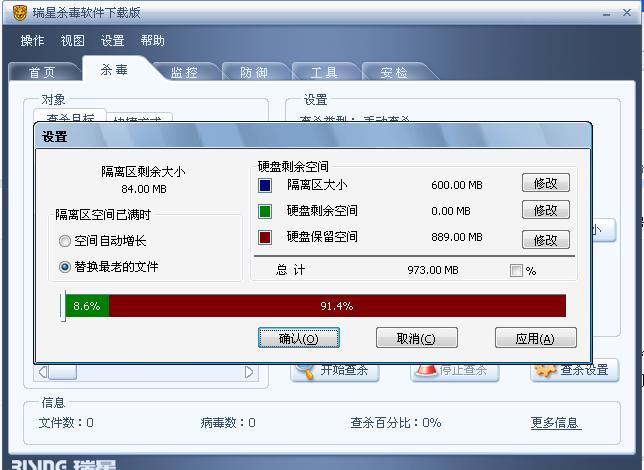Click 修改 button for 硬盘剩余空间
This screenshot has width=644, height=470.
pos(545,210)
